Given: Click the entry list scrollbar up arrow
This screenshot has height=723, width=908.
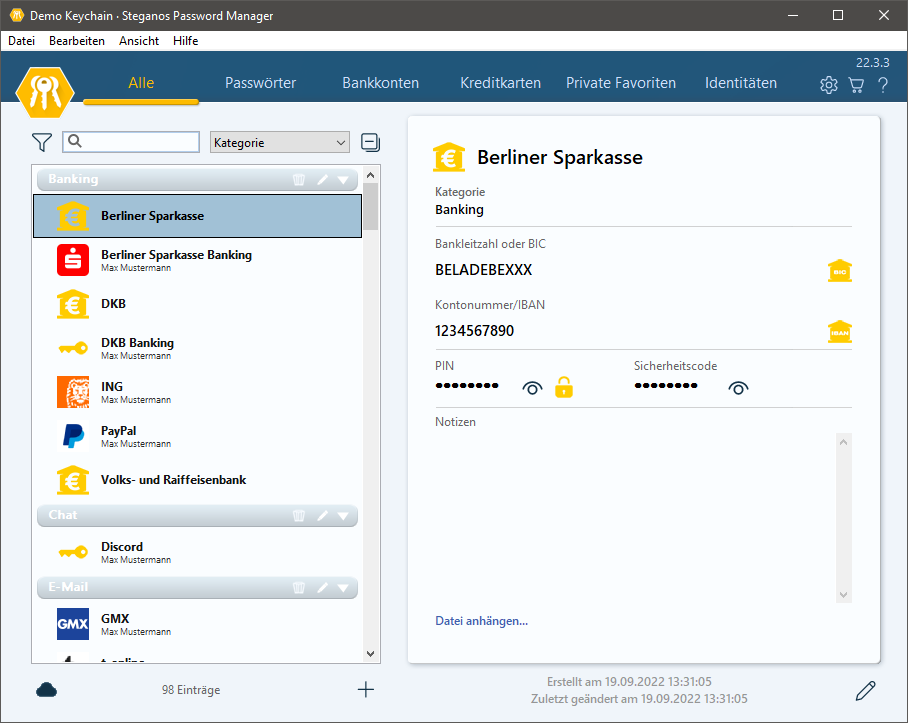Looking at the screenshot, I should click(371, 175).
